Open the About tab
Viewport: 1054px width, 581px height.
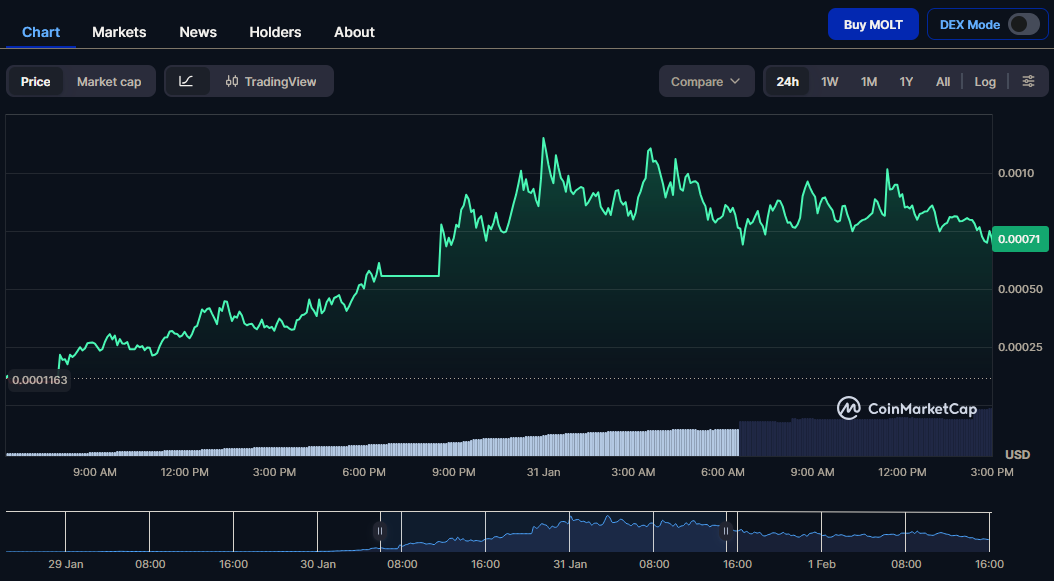click(x=354, y=32)
